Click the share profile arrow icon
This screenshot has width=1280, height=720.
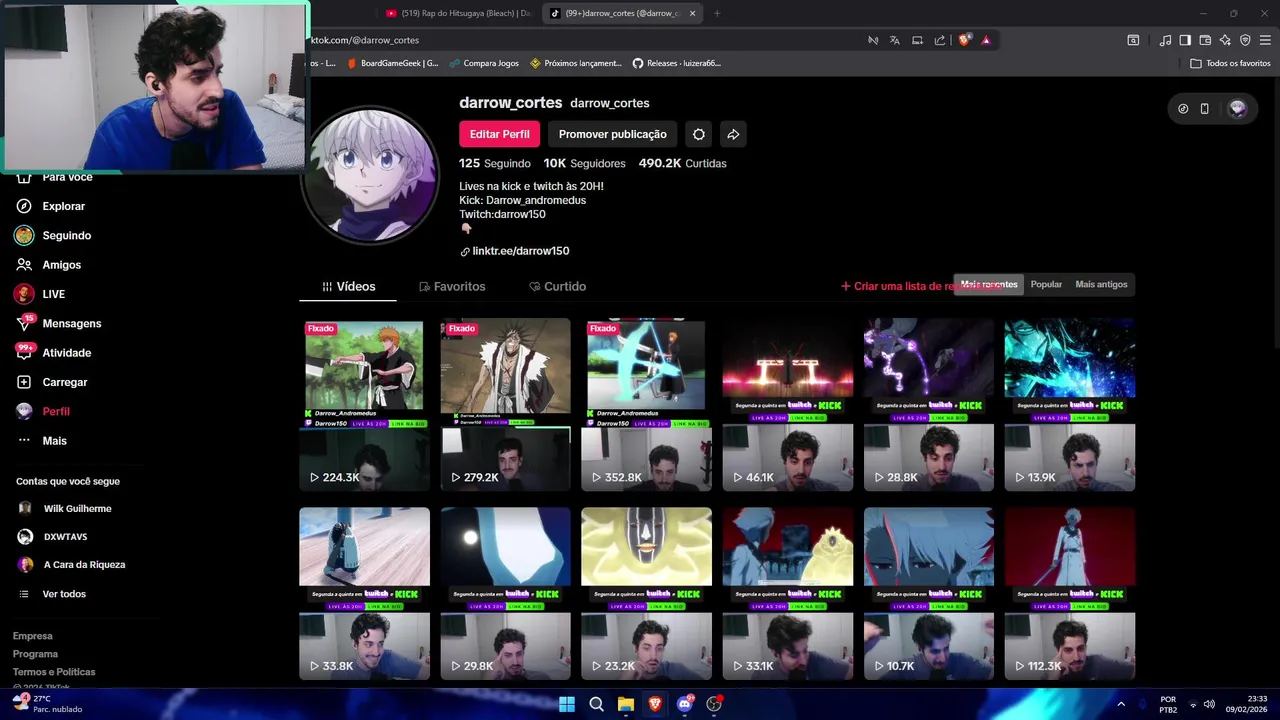click(733, 134)
